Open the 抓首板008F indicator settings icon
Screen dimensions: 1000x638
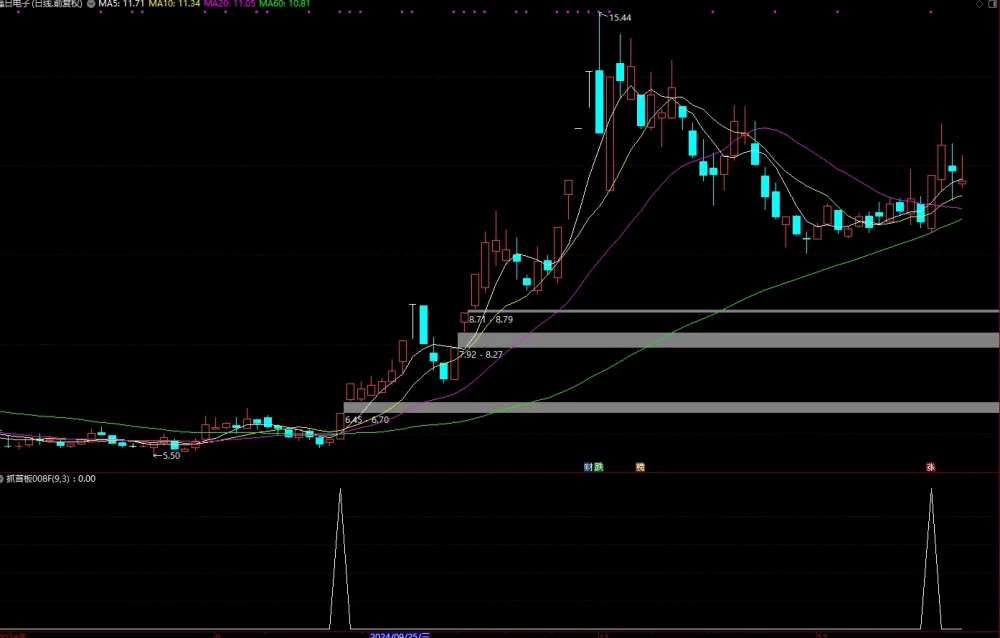click(2, 478)
